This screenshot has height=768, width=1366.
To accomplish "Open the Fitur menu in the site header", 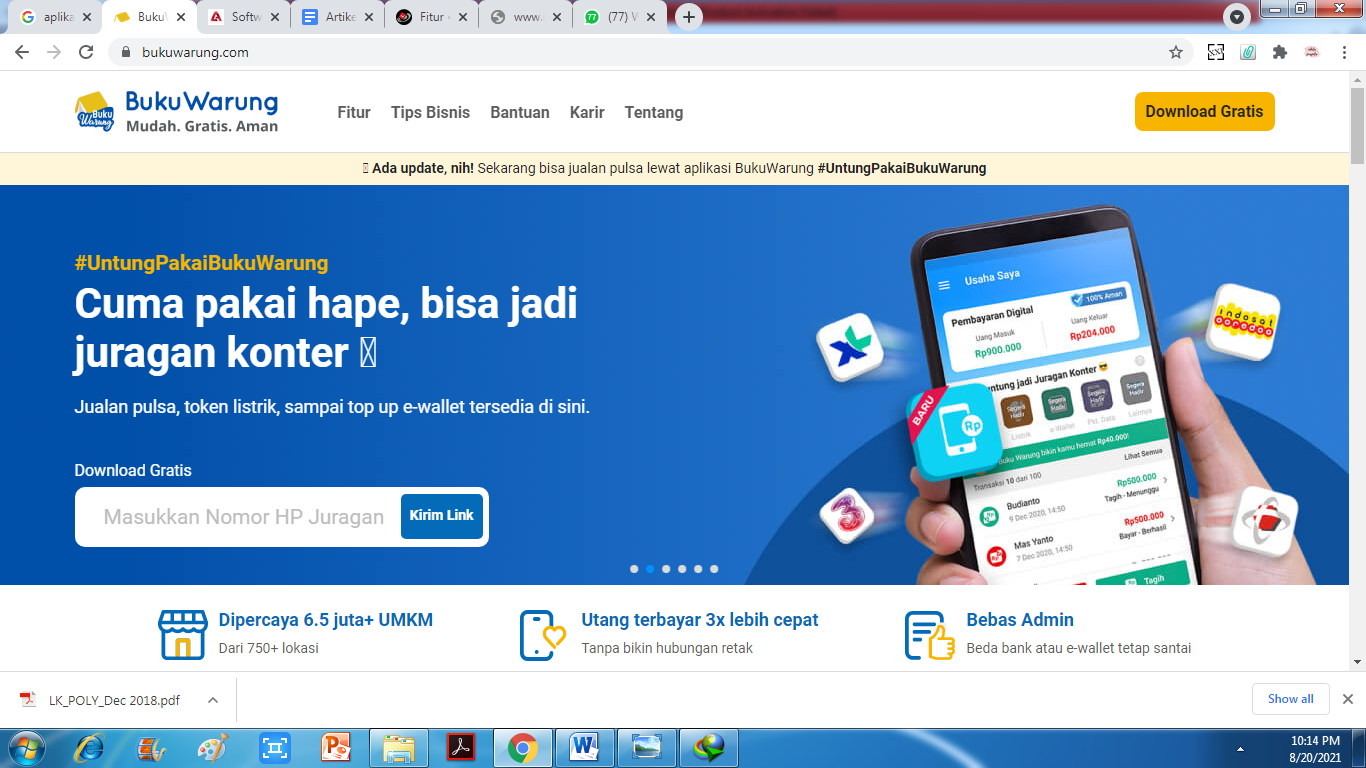I will (x=354, y=112).
